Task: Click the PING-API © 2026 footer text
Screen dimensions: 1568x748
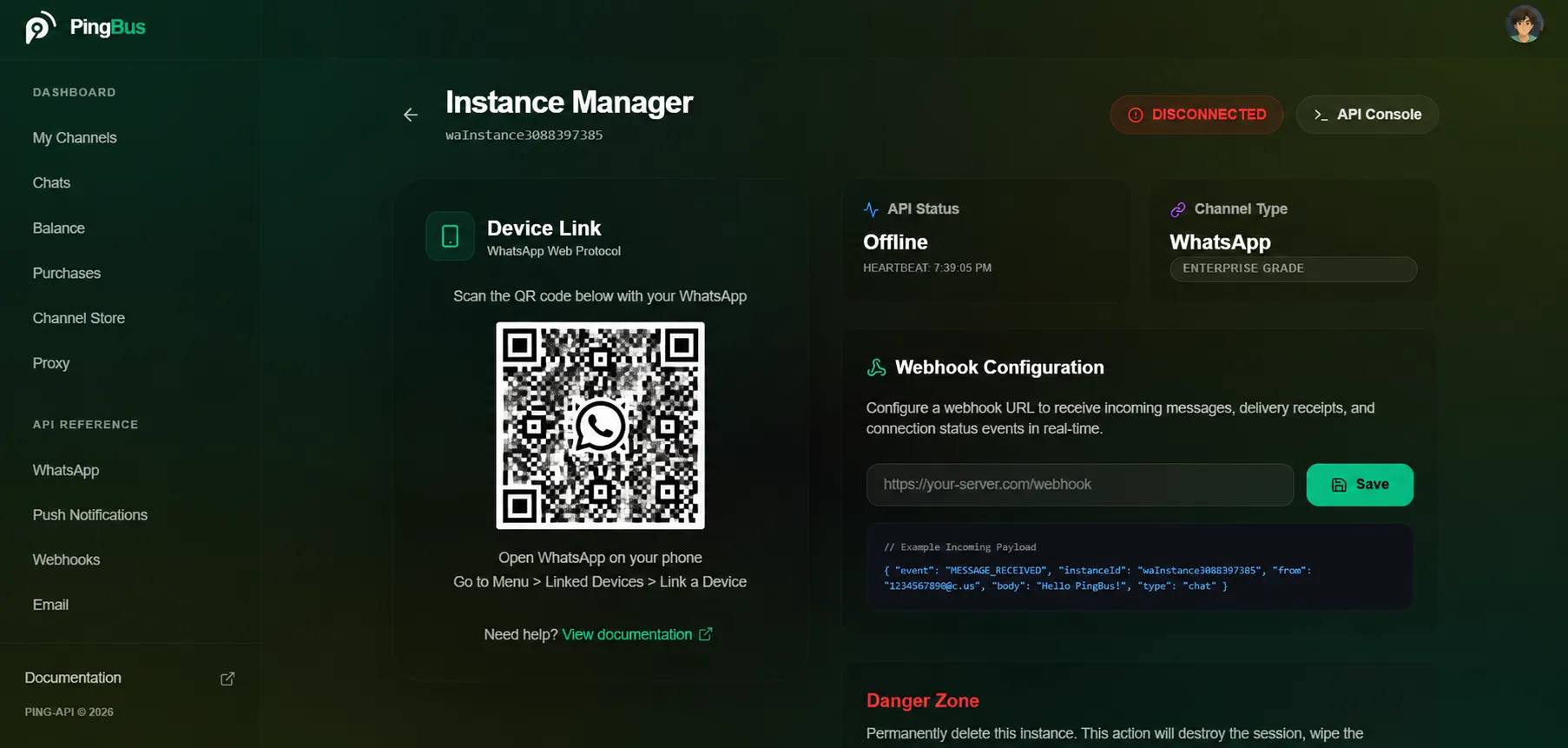Action: 69,712
